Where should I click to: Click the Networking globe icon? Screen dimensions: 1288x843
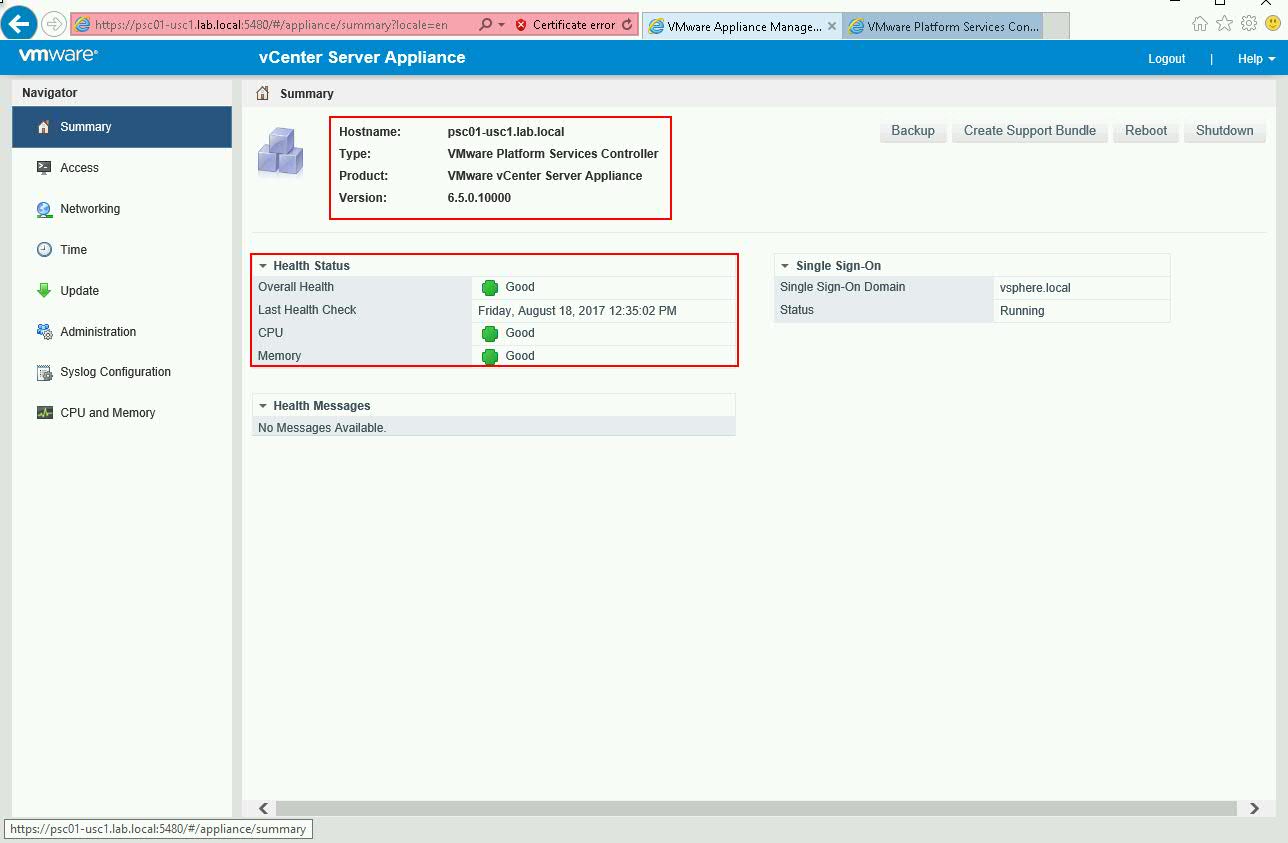[x=44, y=209]
